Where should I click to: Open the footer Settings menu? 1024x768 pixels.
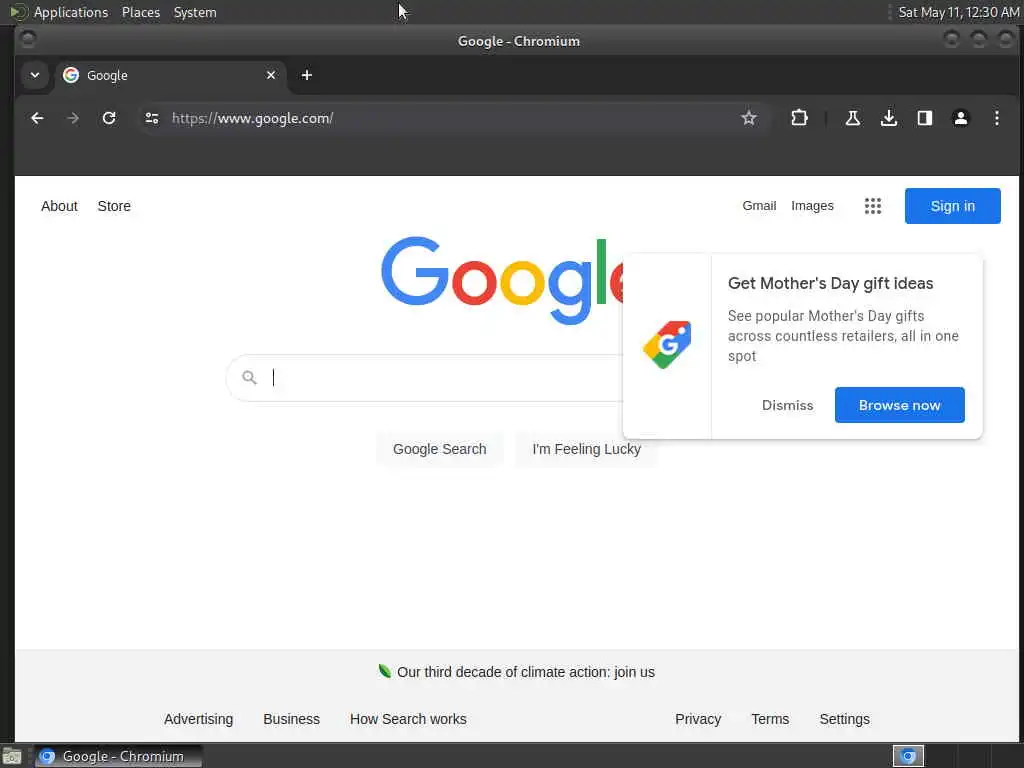[x=844, y=719]
